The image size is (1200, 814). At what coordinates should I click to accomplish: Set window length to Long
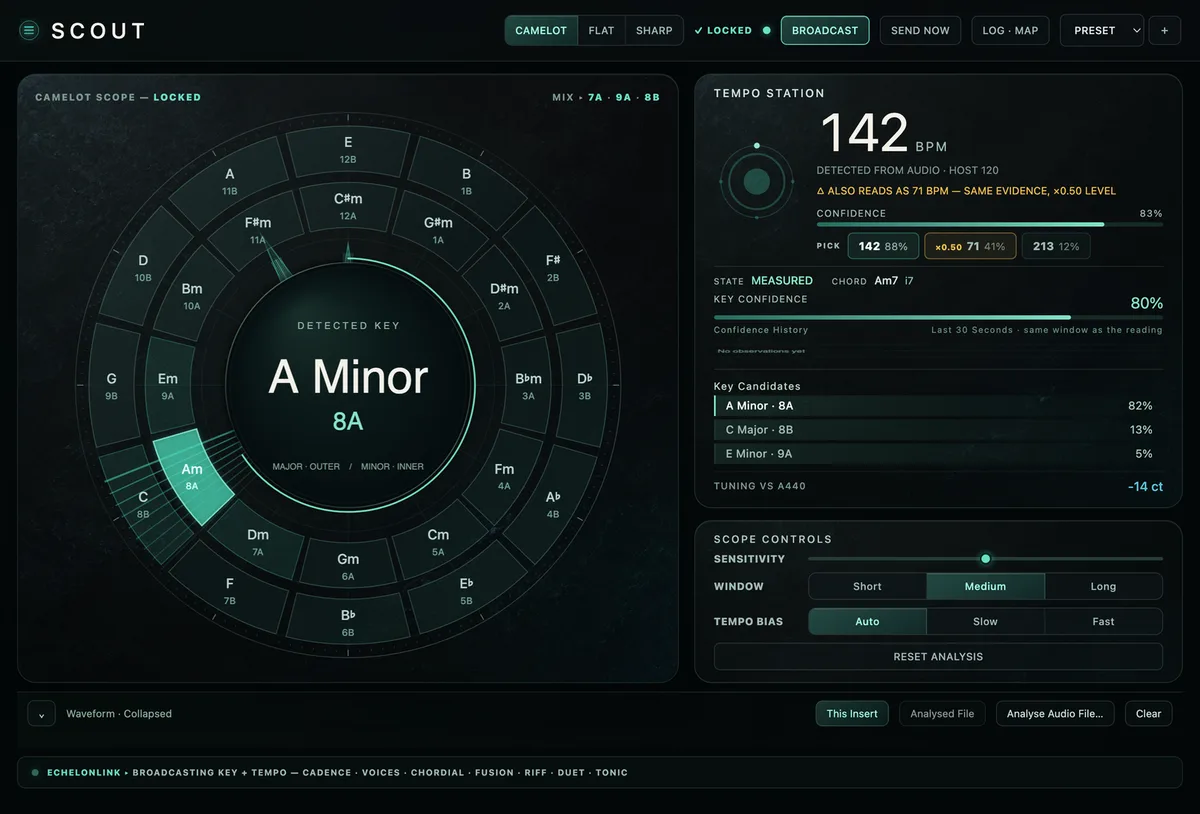tap(1103, 586)
